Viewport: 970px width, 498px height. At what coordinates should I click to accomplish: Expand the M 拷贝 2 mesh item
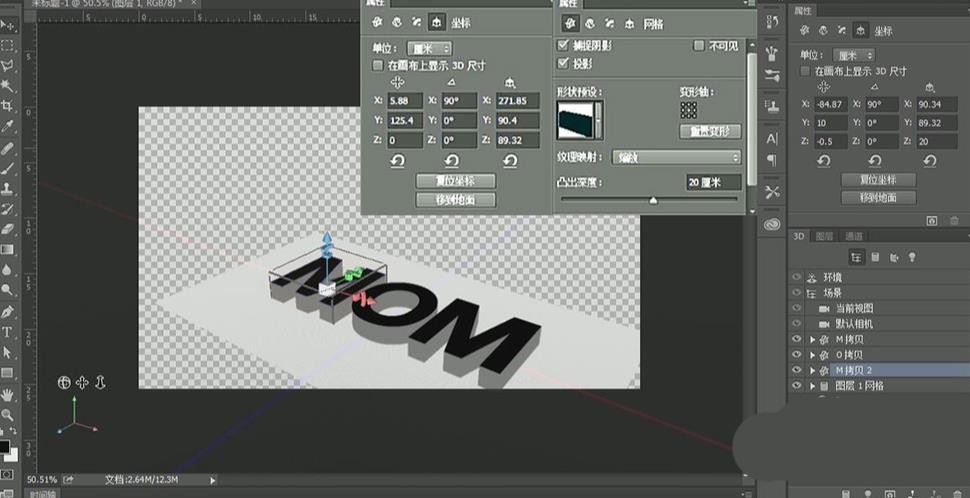[x=812, y=370]
